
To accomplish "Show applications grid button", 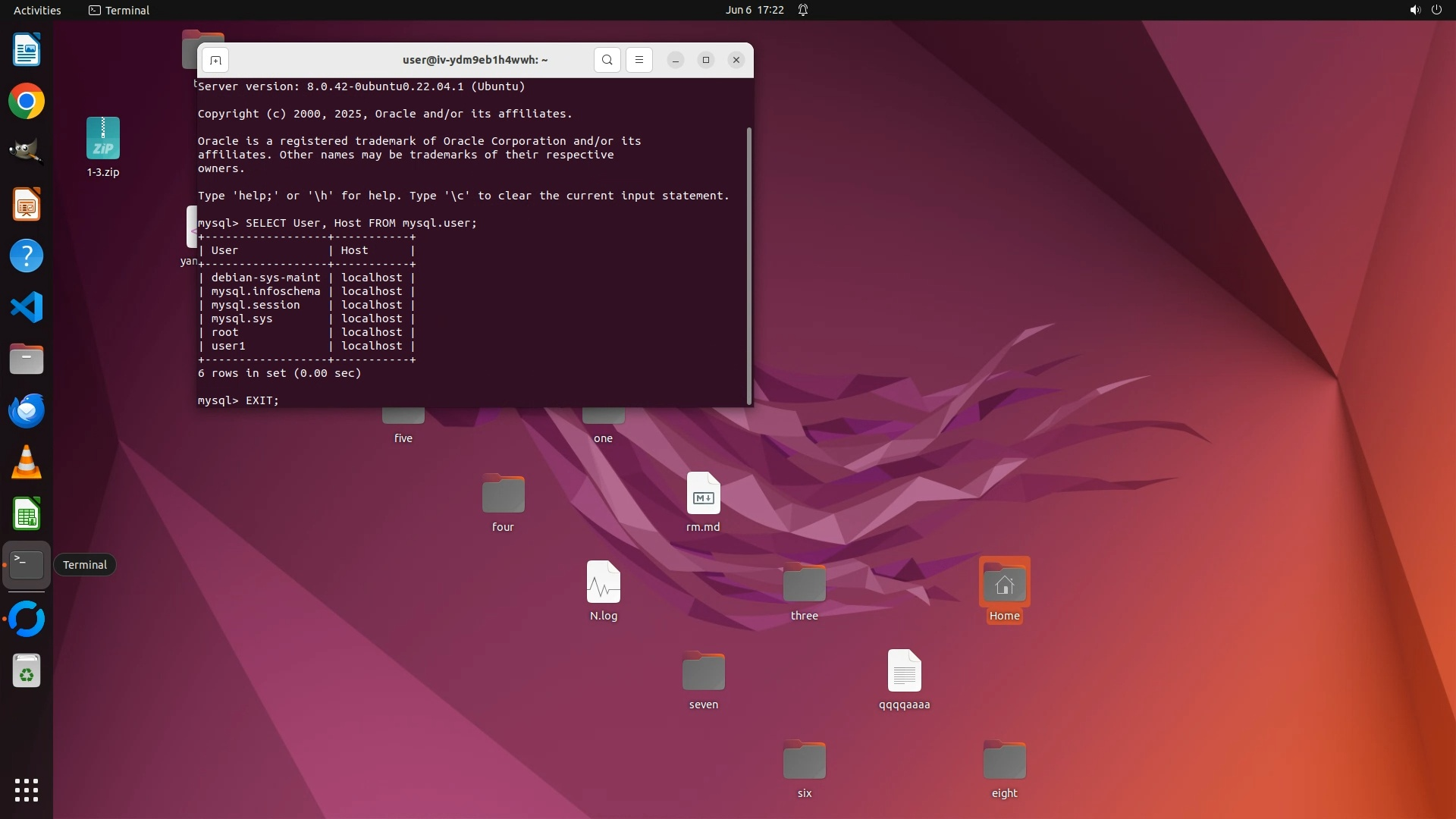I will [27, 790].
